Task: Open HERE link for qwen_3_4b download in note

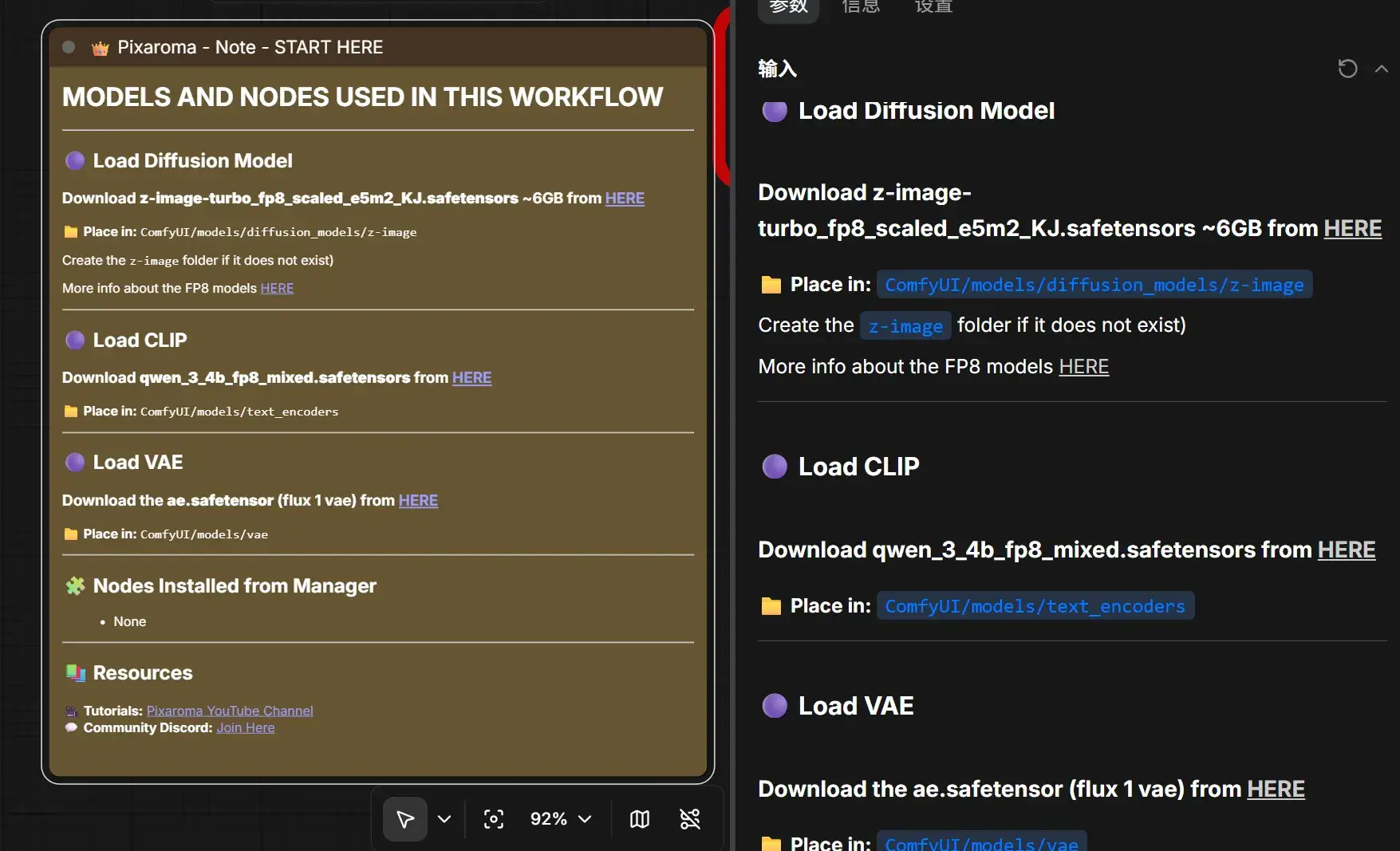Action: (471, 377)
